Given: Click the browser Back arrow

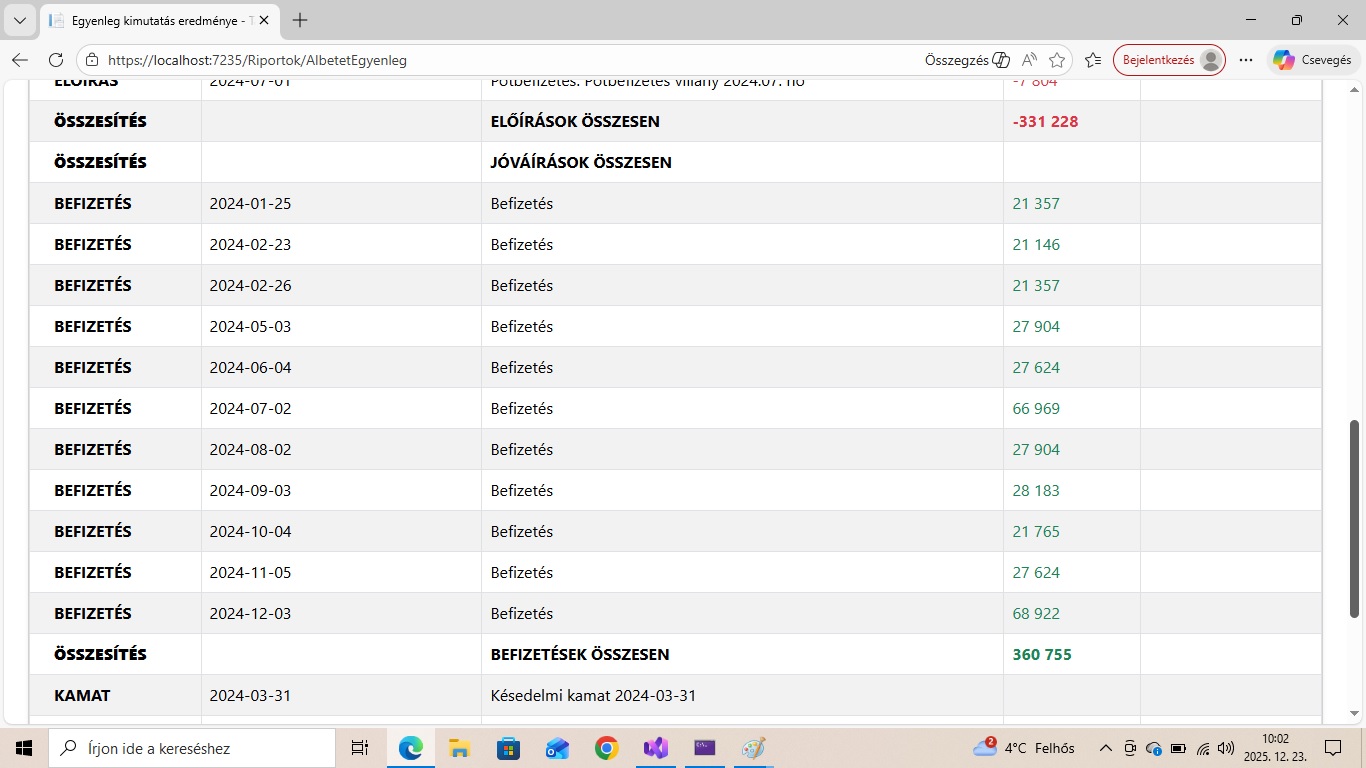Looking at the screenshot, I should click(20, 60).
